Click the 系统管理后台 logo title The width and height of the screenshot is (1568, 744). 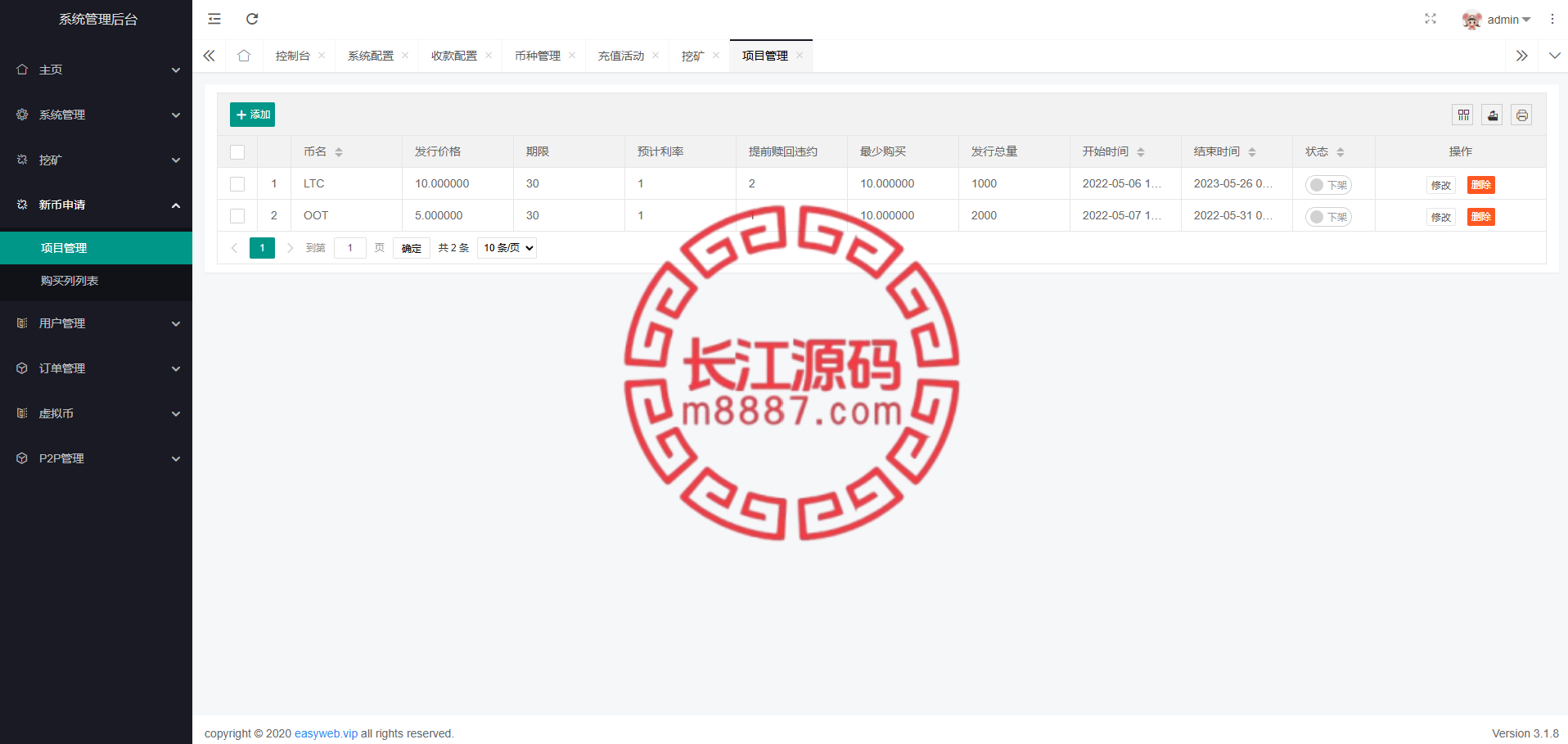pos(98,19)
